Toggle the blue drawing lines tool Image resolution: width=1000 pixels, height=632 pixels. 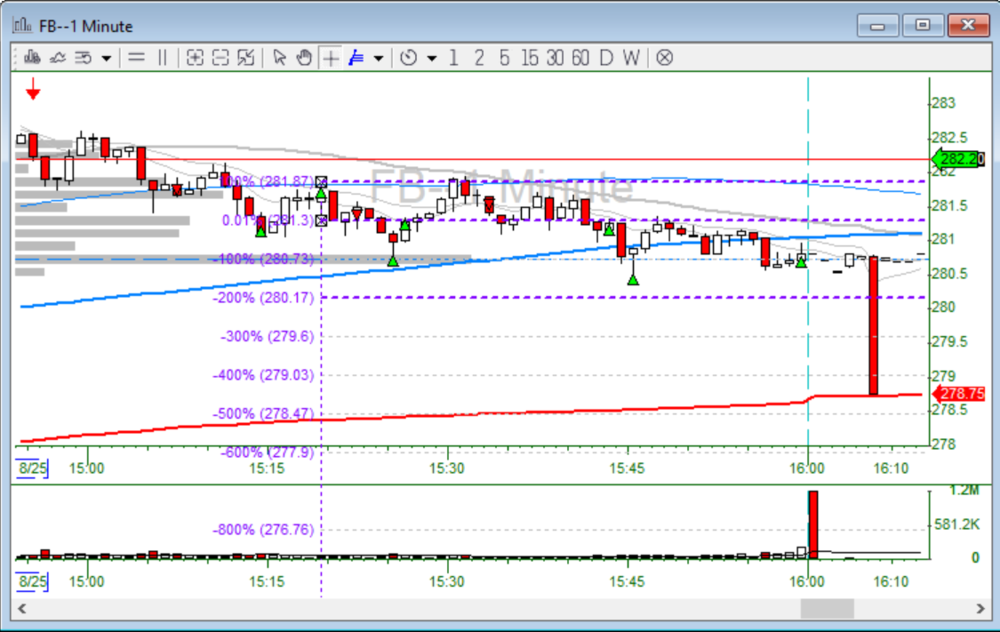[356, 58]
